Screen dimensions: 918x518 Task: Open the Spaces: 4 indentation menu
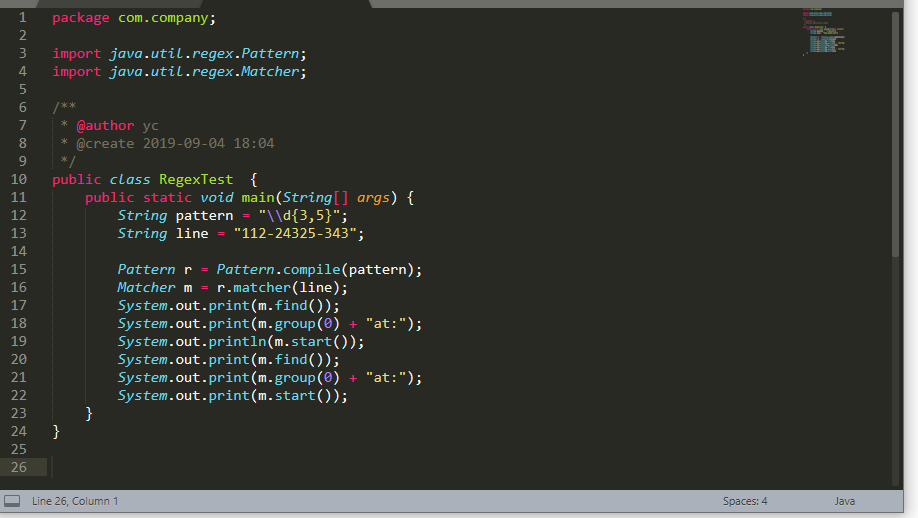(745, 501)
